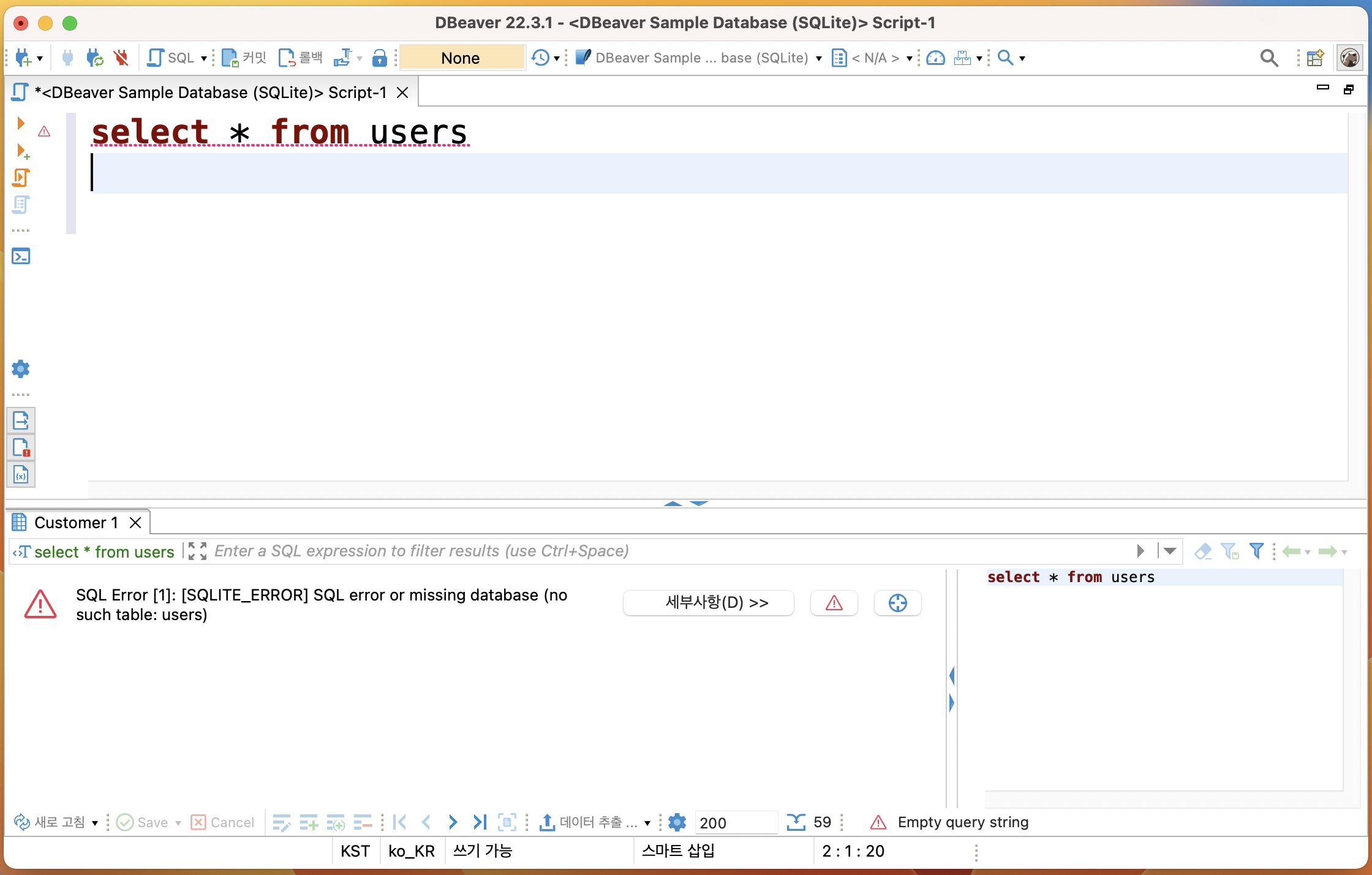
Task: Expand the SQL button dropdown arrow
Action: (x=204, y=58)
